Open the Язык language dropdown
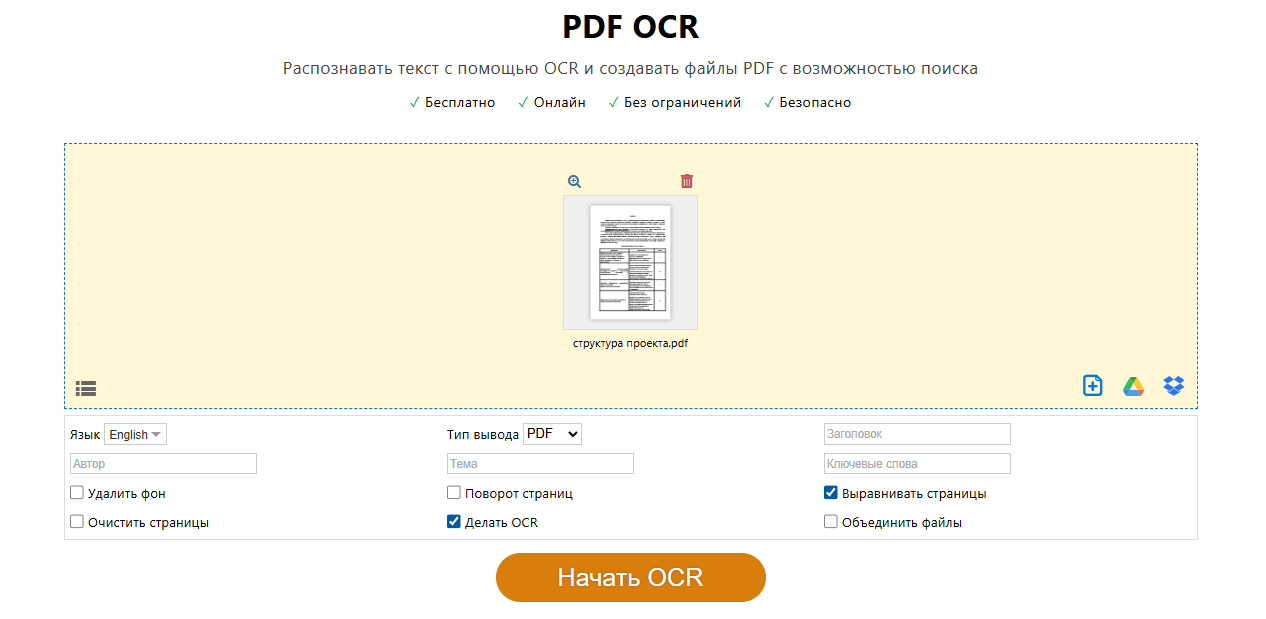 135,435
